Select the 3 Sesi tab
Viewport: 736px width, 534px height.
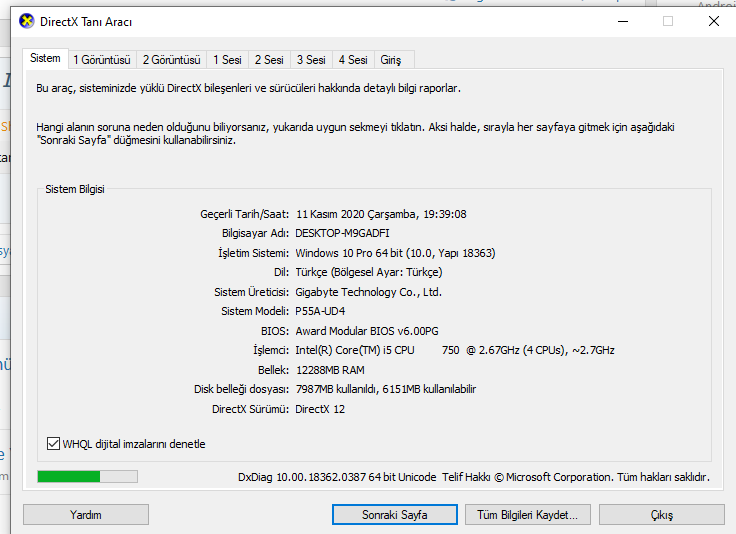point(311,60)
